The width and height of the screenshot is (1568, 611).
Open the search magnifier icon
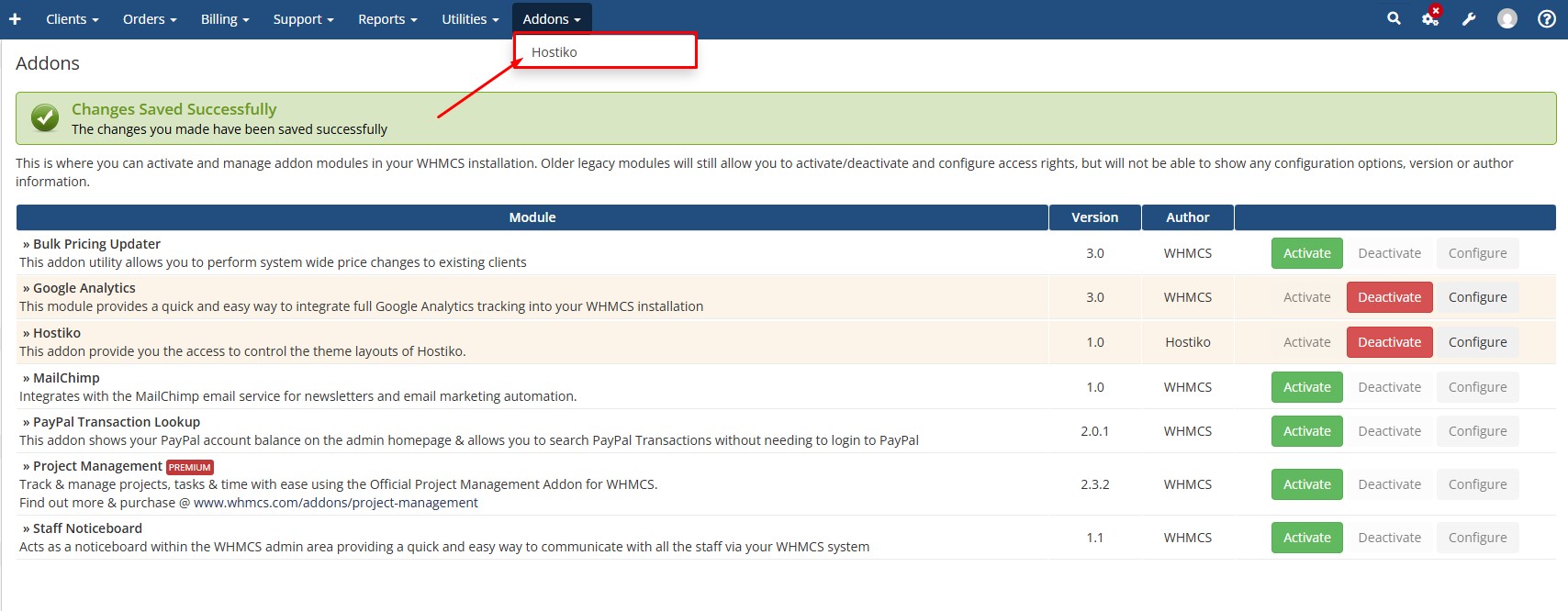pos(1394,18)
